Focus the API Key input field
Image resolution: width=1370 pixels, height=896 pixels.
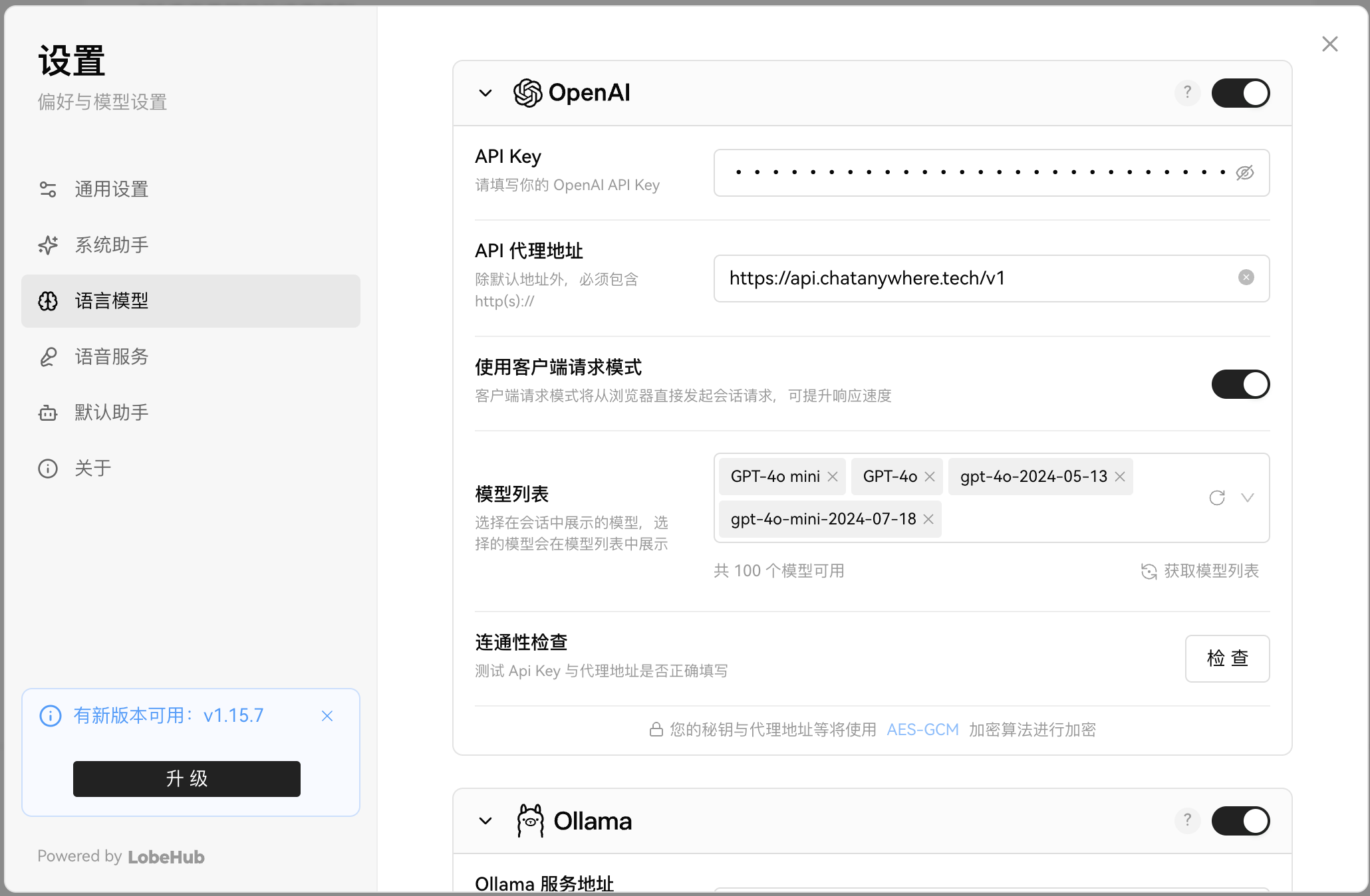[x=992, y=173]
